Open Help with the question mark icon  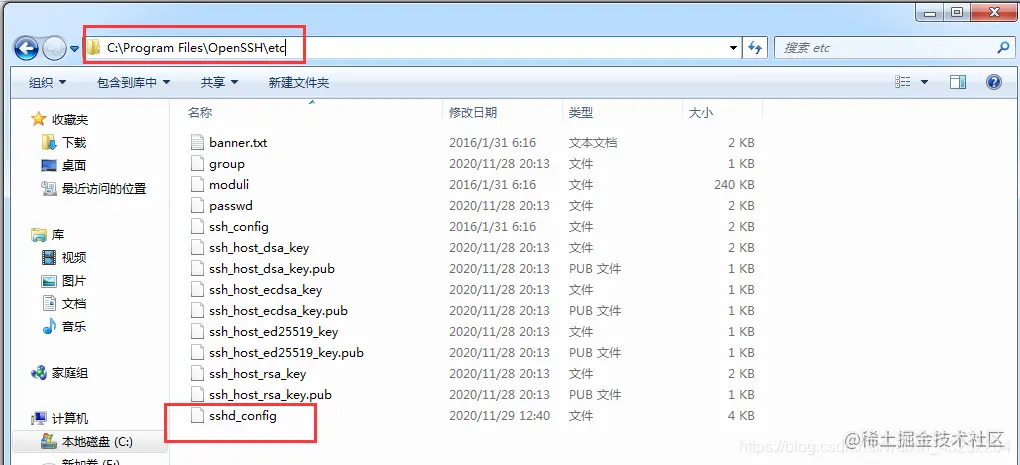pos(993,82)
